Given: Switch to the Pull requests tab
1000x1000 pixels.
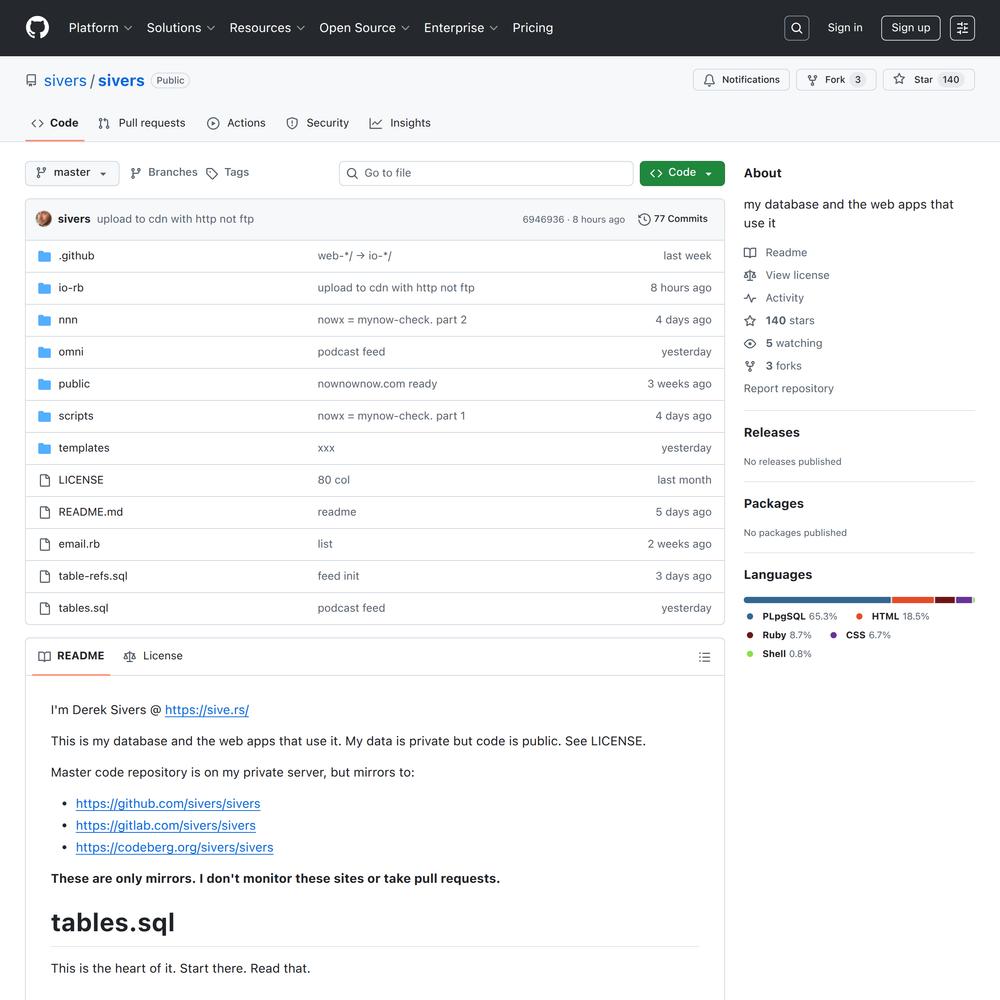Looking at the screenshot, I should [142, 123].
